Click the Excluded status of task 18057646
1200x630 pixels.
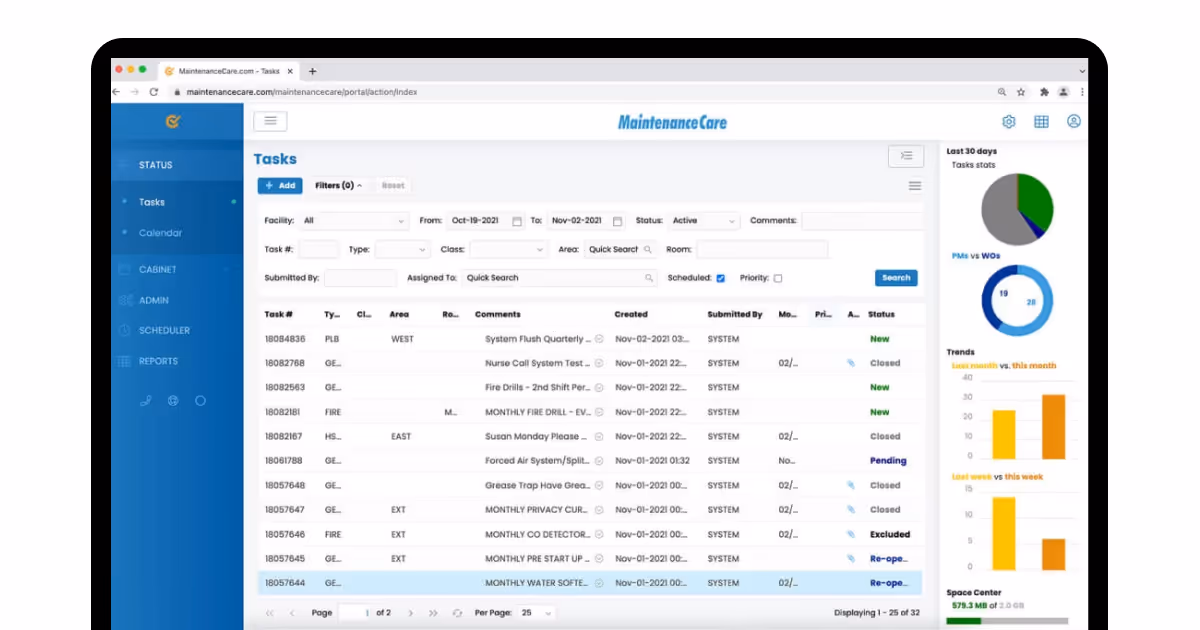(890, 535)
